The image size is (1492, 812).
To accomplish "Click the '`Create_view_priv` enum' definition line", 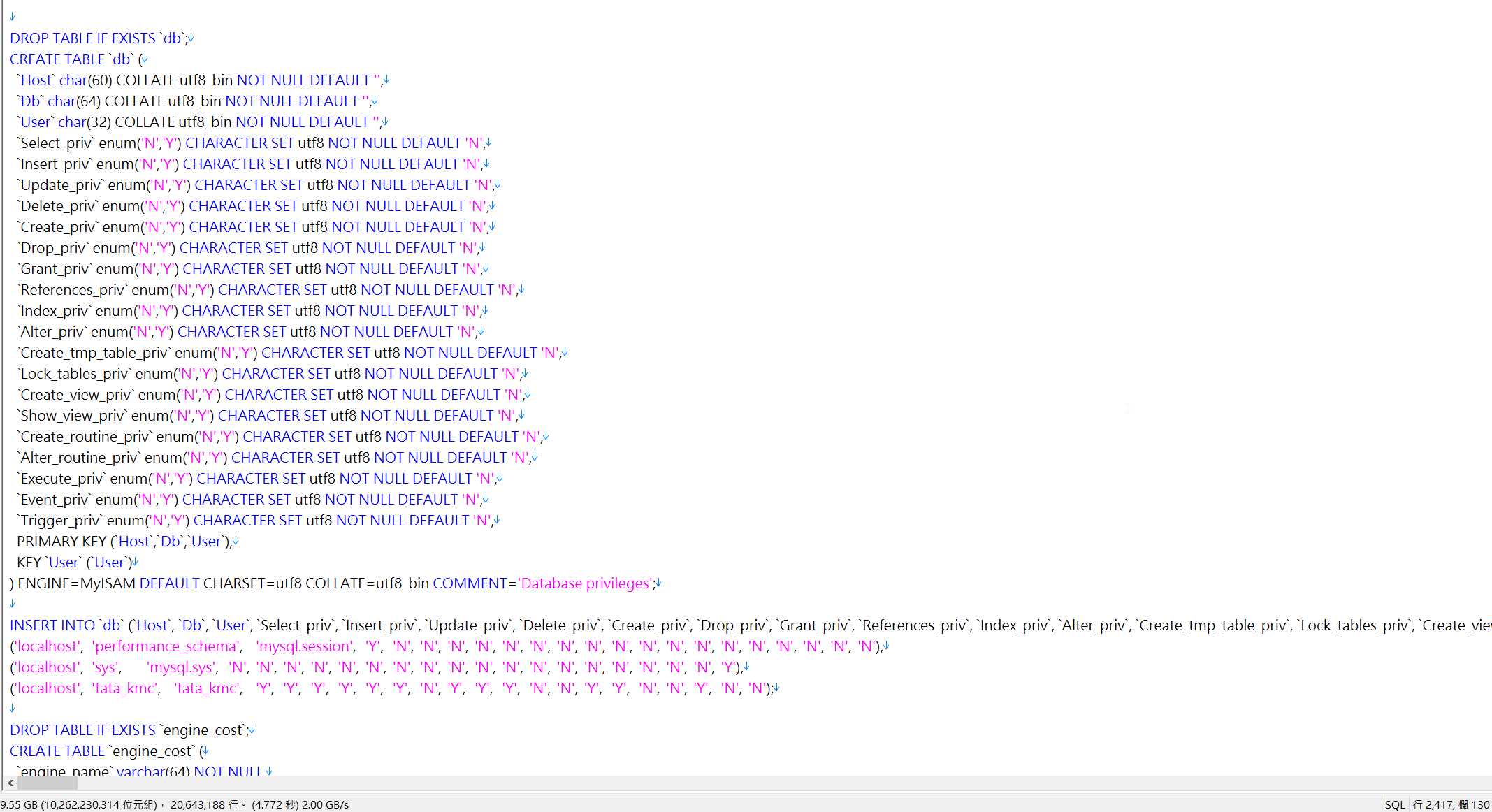I will pyautogui.click(x=270, y=395).
